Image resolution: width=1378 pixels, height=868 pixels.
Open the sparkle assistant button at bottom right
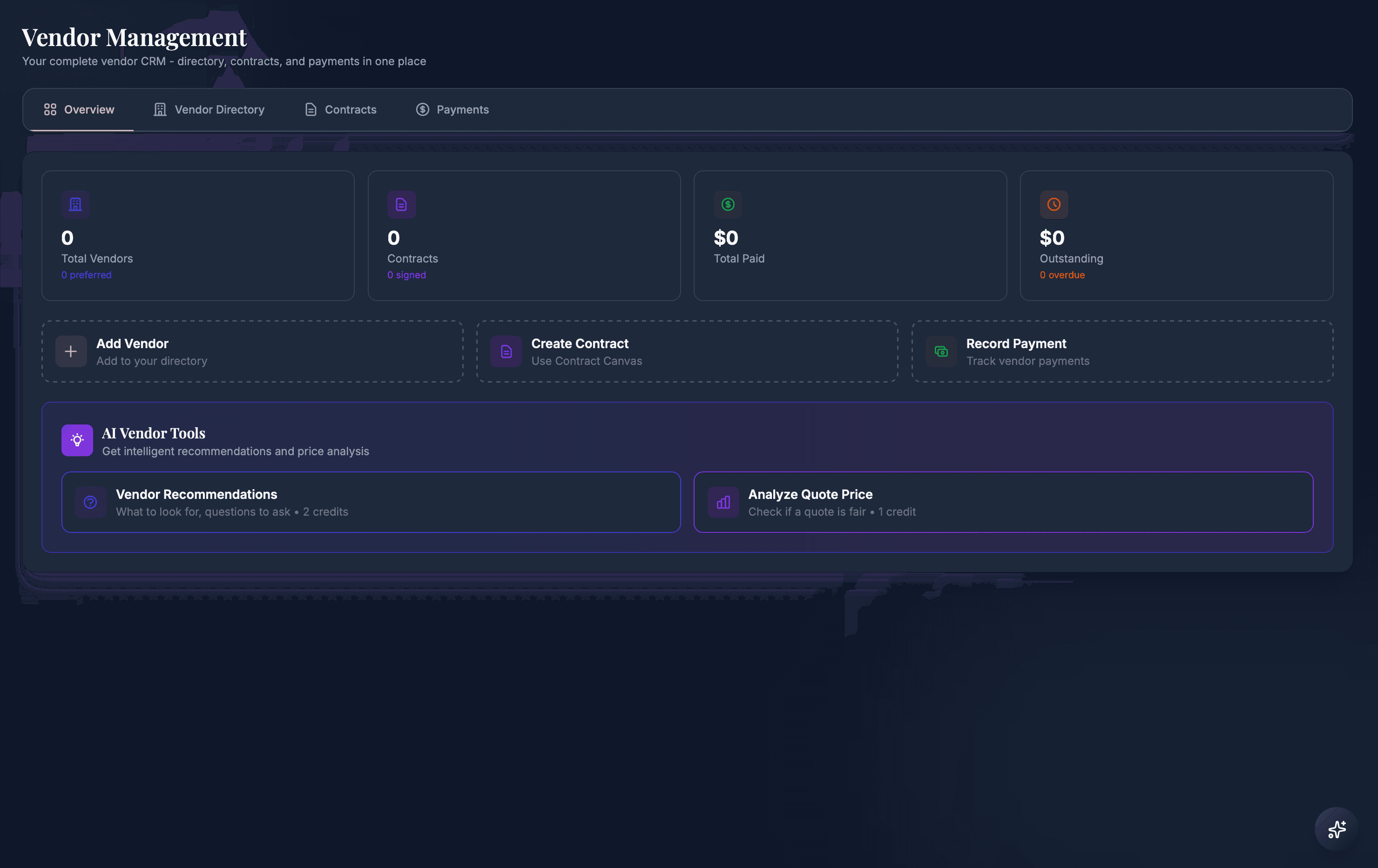point(1337,828)
